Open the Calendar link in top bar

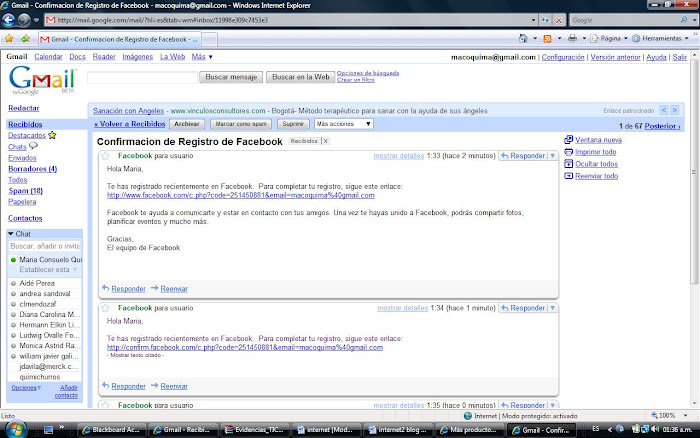click(48, 57)
